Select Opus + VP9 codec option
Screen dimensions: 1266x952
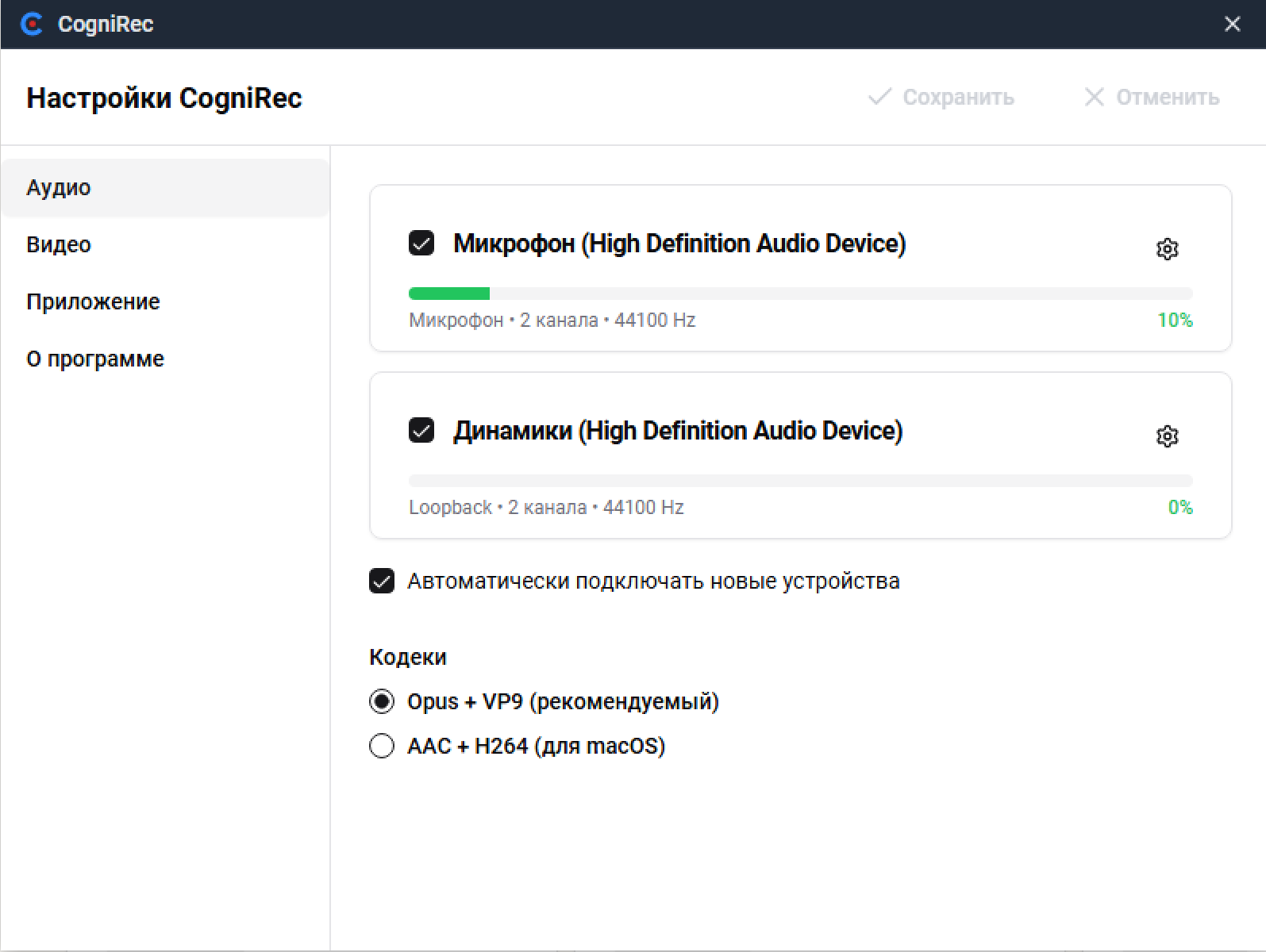tap(382, 701)
